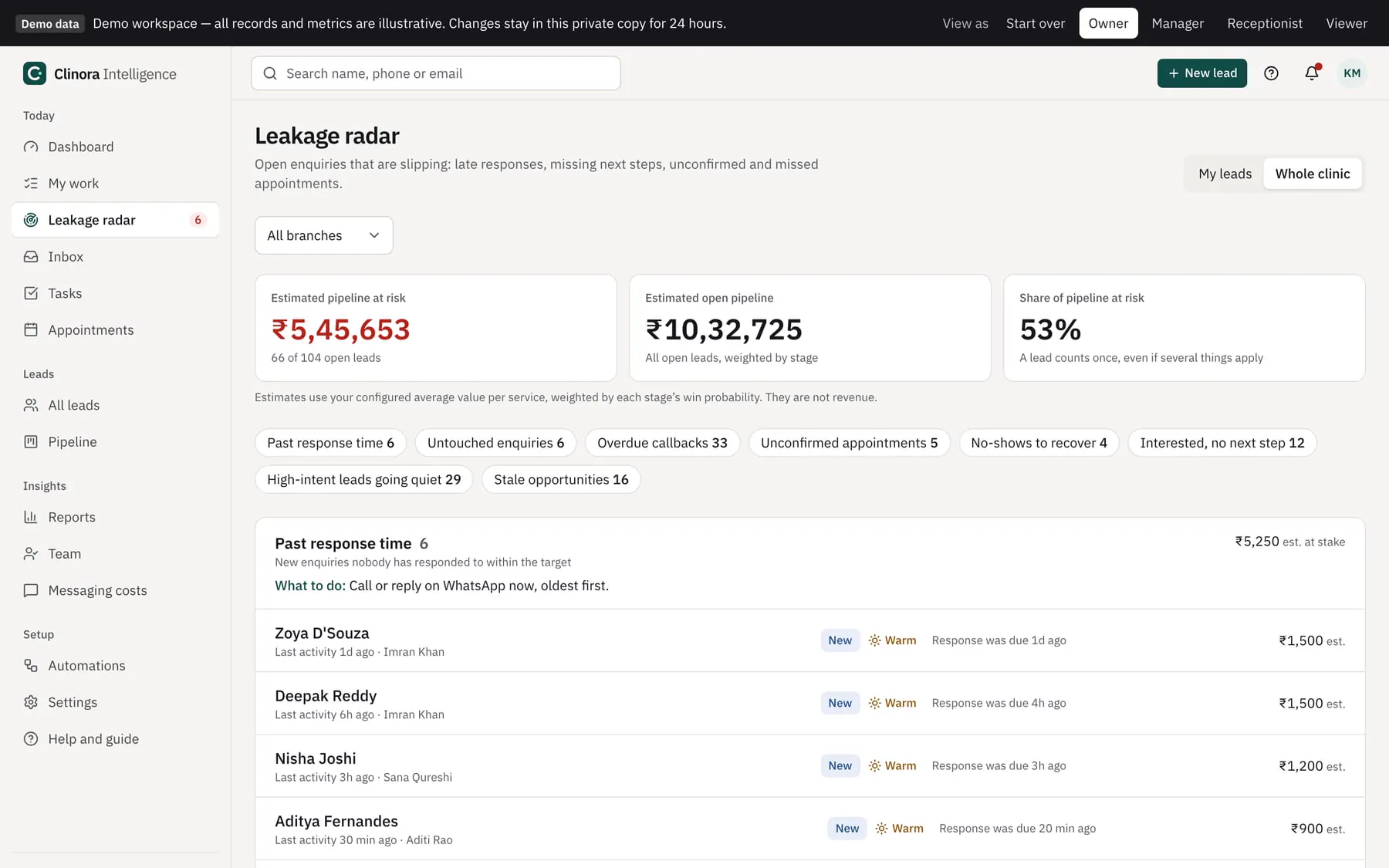Click the Automations workflow icon

tap(31, 666)
